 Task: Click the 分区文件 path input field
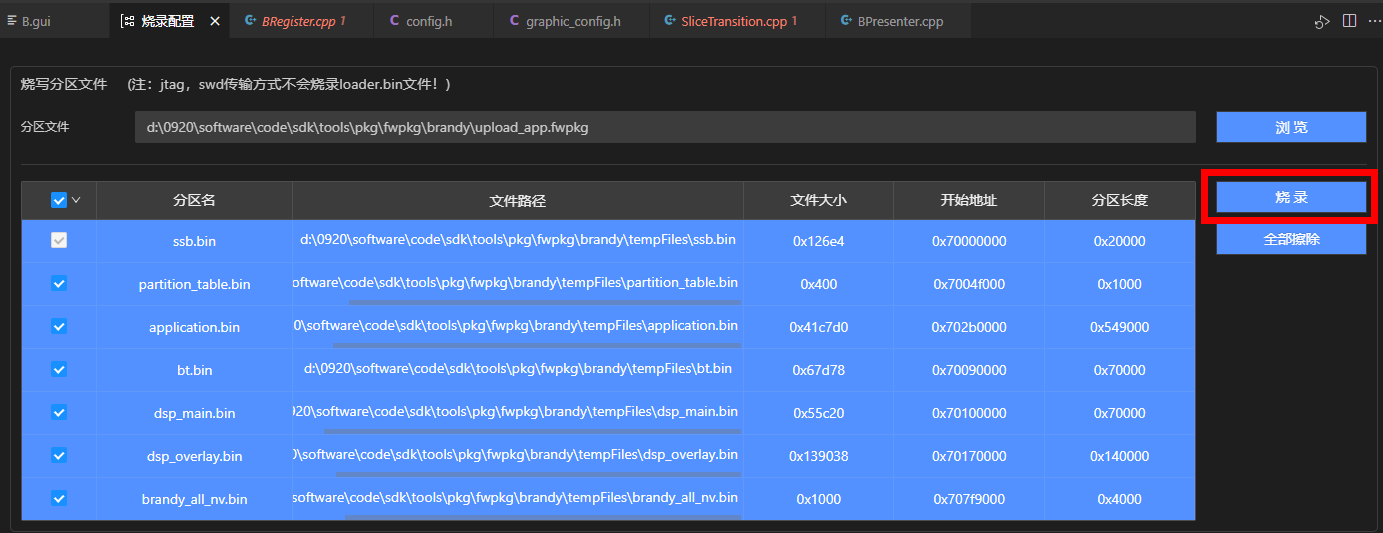pyautogui.click(x=664, y=128)
